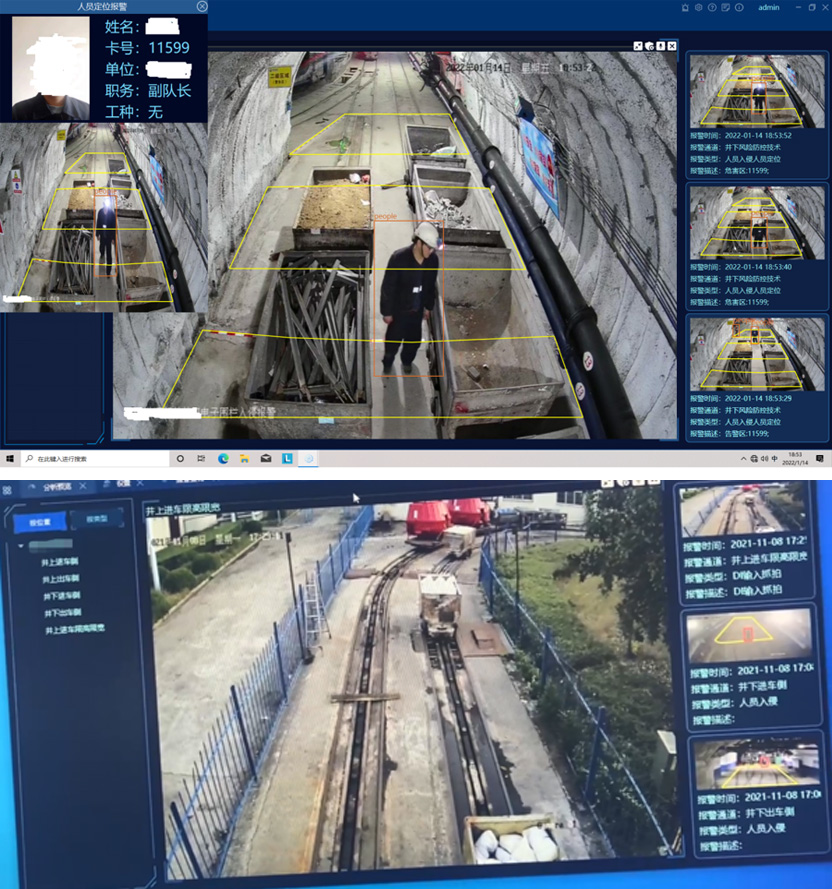Viewport: 832px width, 889px height.
Task: Select 井上进车侧 camera in tree
Action: coord(60,562)
